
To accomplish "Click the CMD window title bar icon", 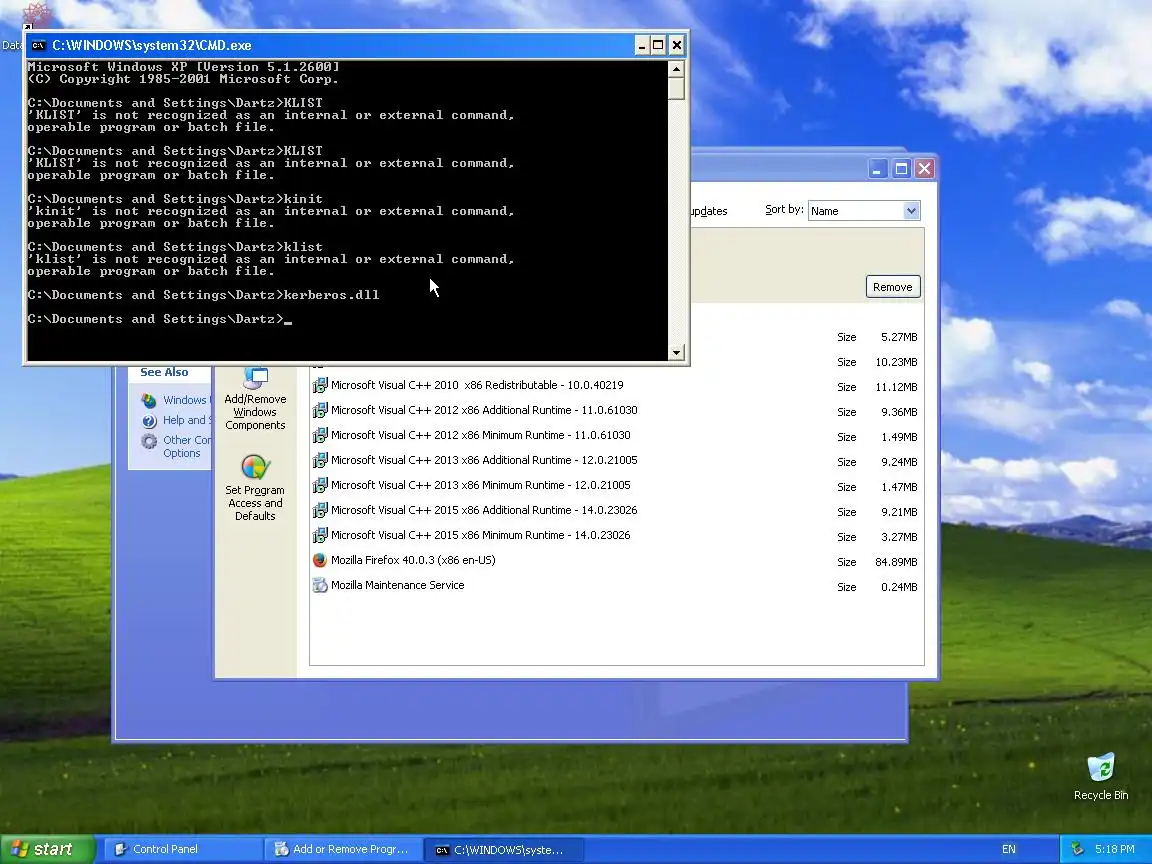I will (x=38, y=46).
